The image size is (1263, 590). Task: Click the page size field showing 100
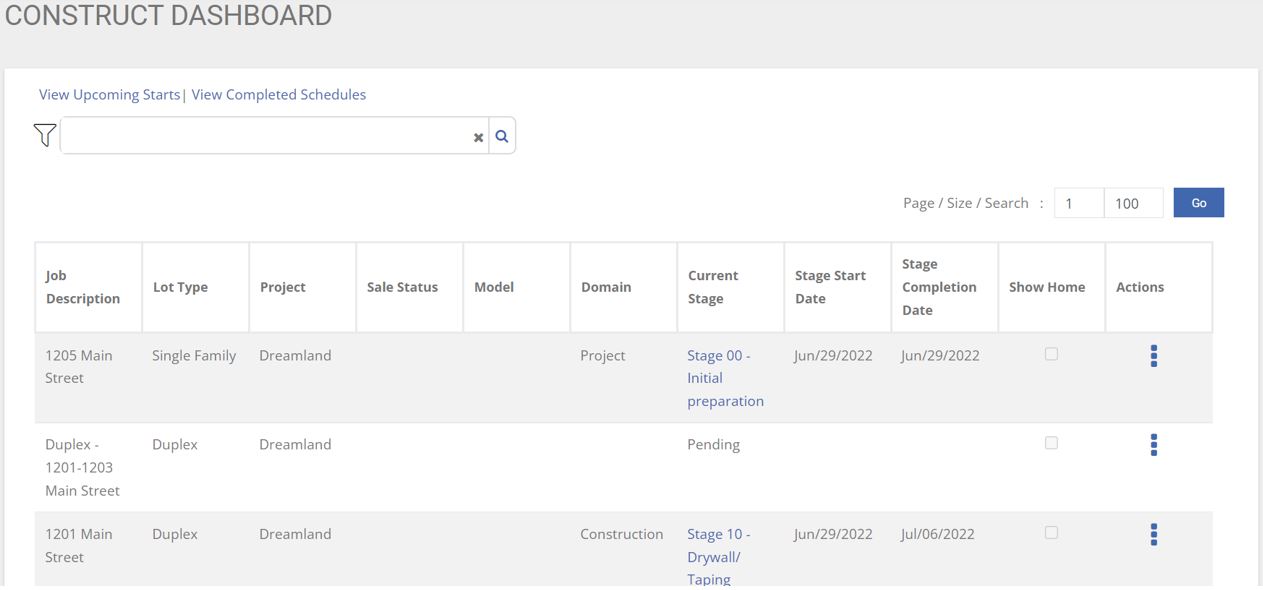[x=1133, y=203]
